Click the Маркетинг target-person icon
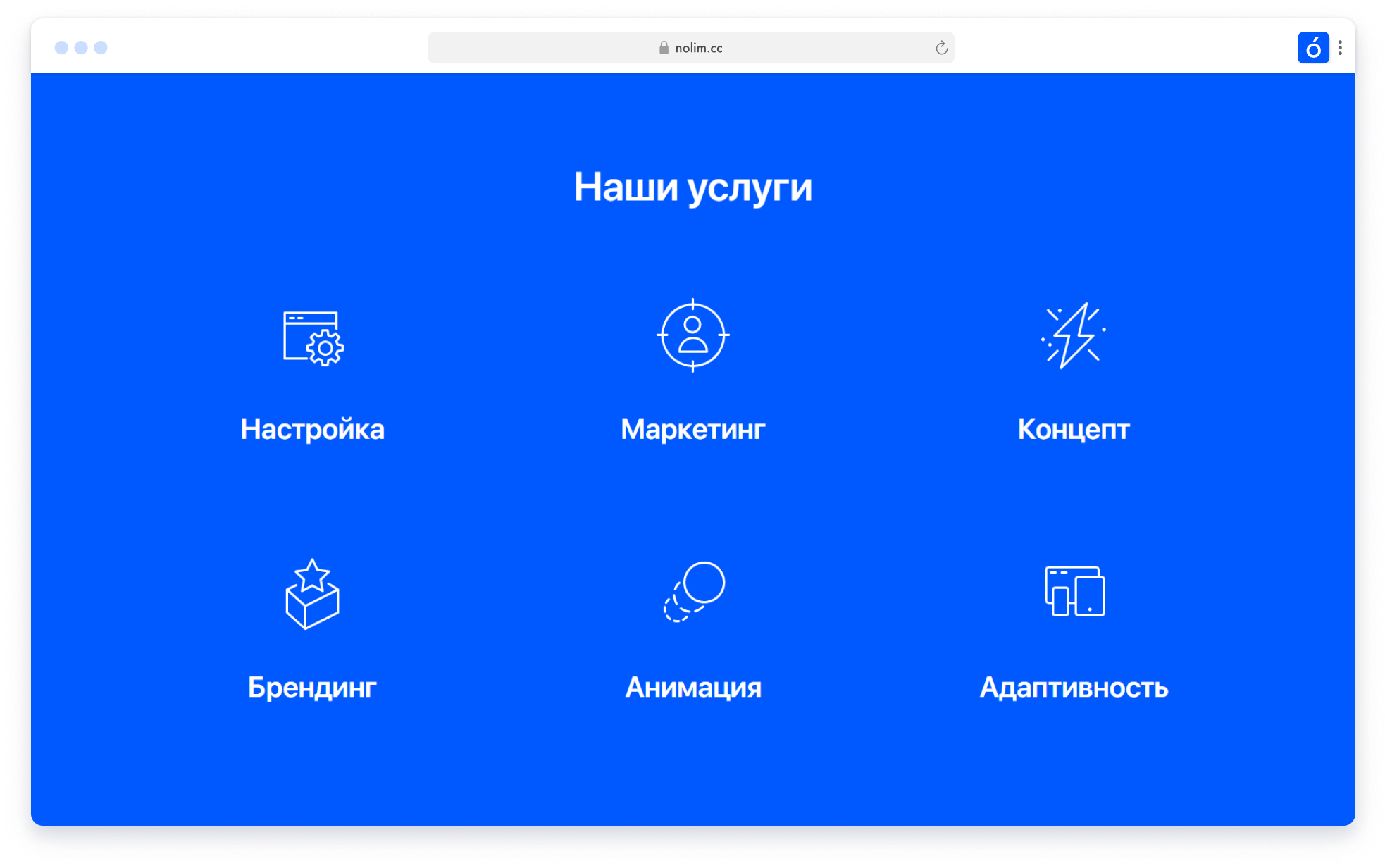 coord(692,335)
